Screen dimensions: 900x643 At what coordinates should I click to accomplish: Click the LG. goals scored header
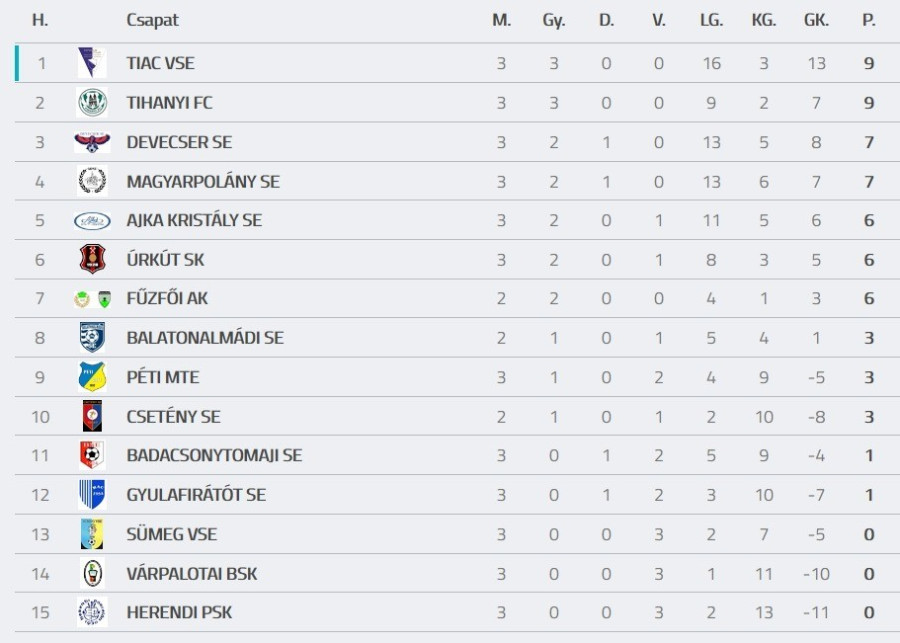(711, 20)
